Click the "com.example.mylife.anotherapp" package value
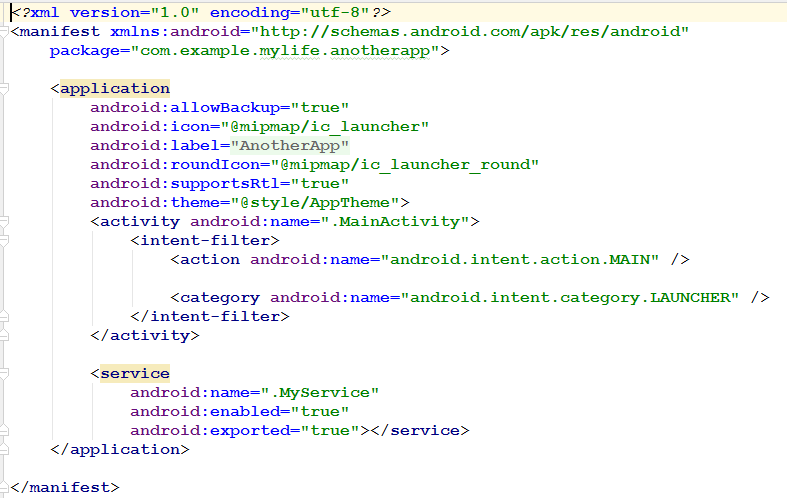787x498 pixels. 285,51
